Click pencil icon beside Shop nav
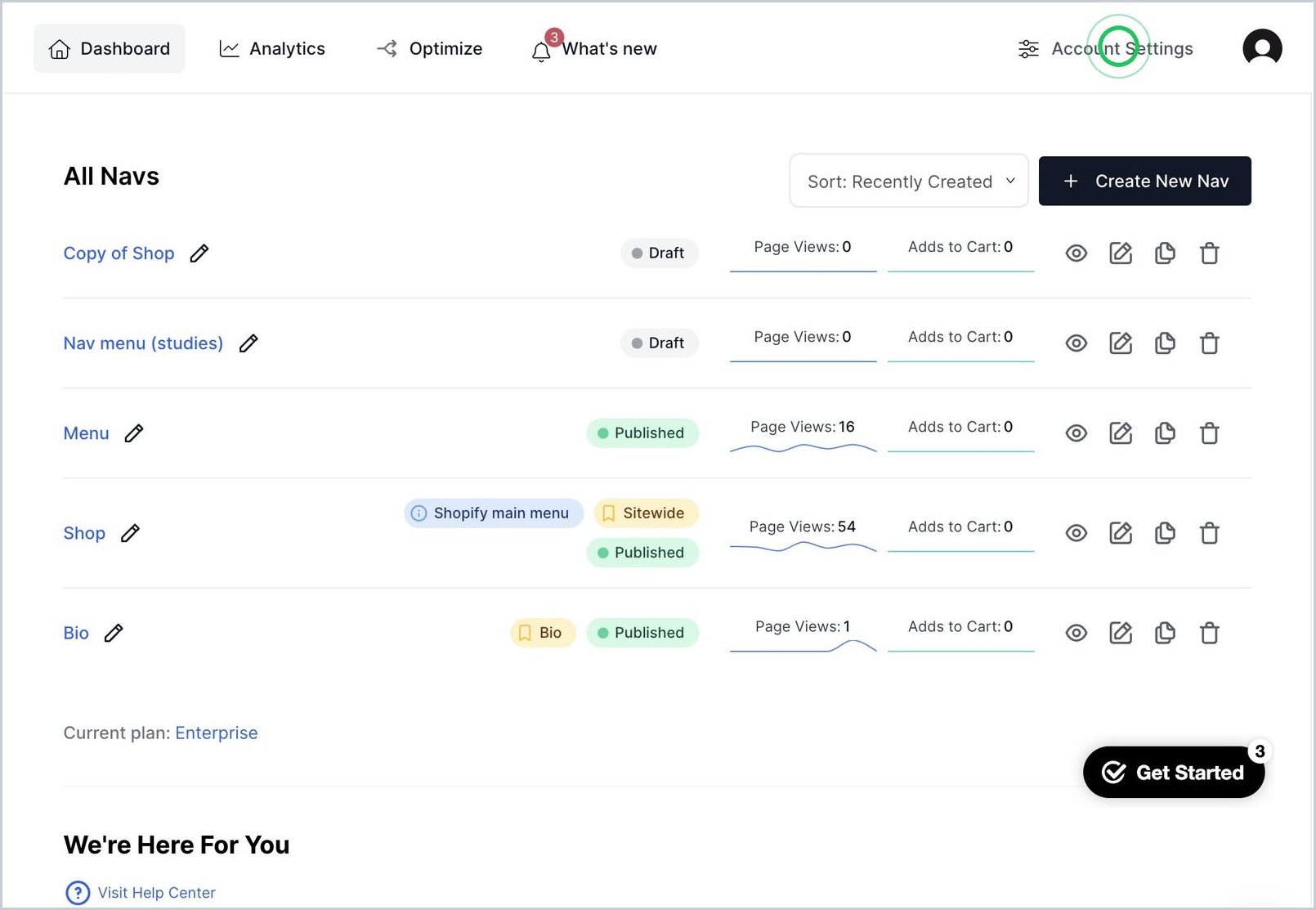1316x910 pixels. 130,533
